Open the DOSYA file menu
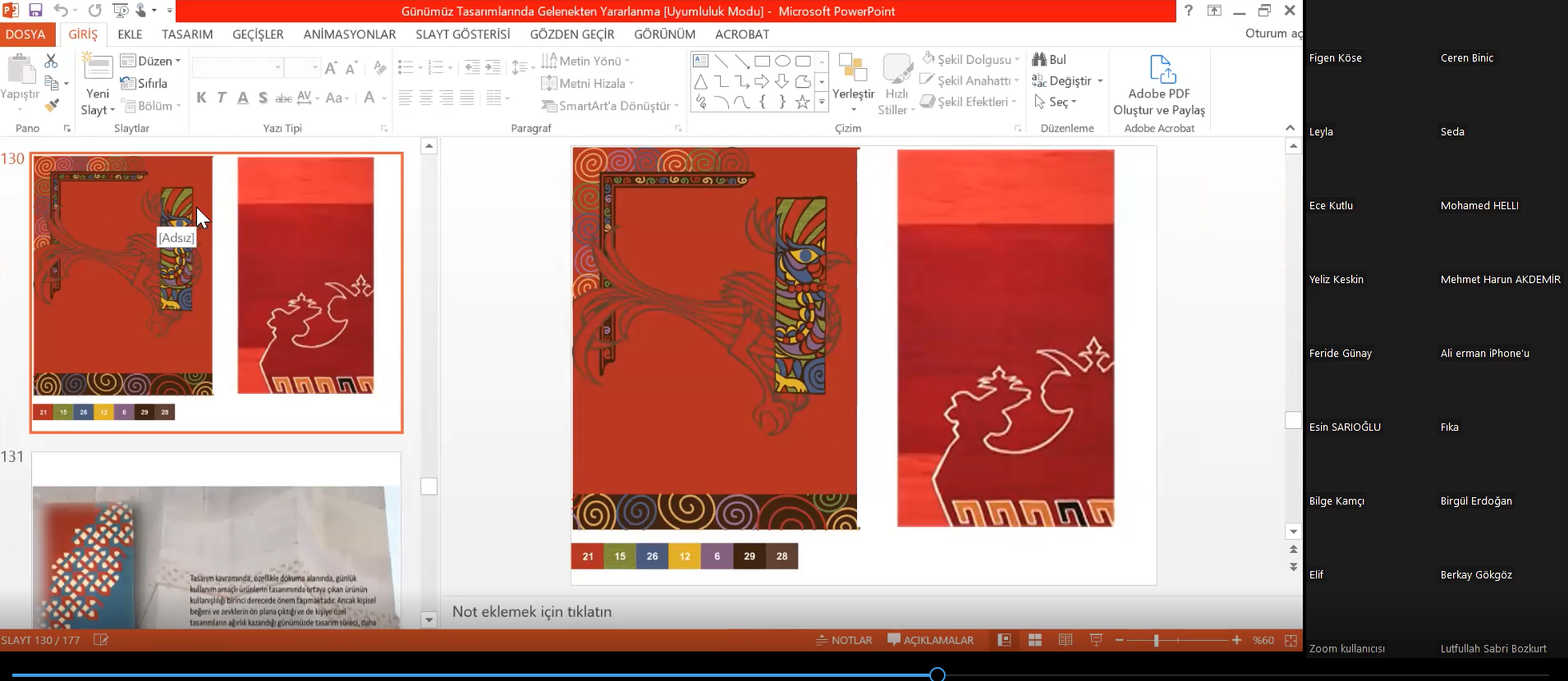Image resolution: width=1568 pixels, height=681 pixels. pos(25,34)
